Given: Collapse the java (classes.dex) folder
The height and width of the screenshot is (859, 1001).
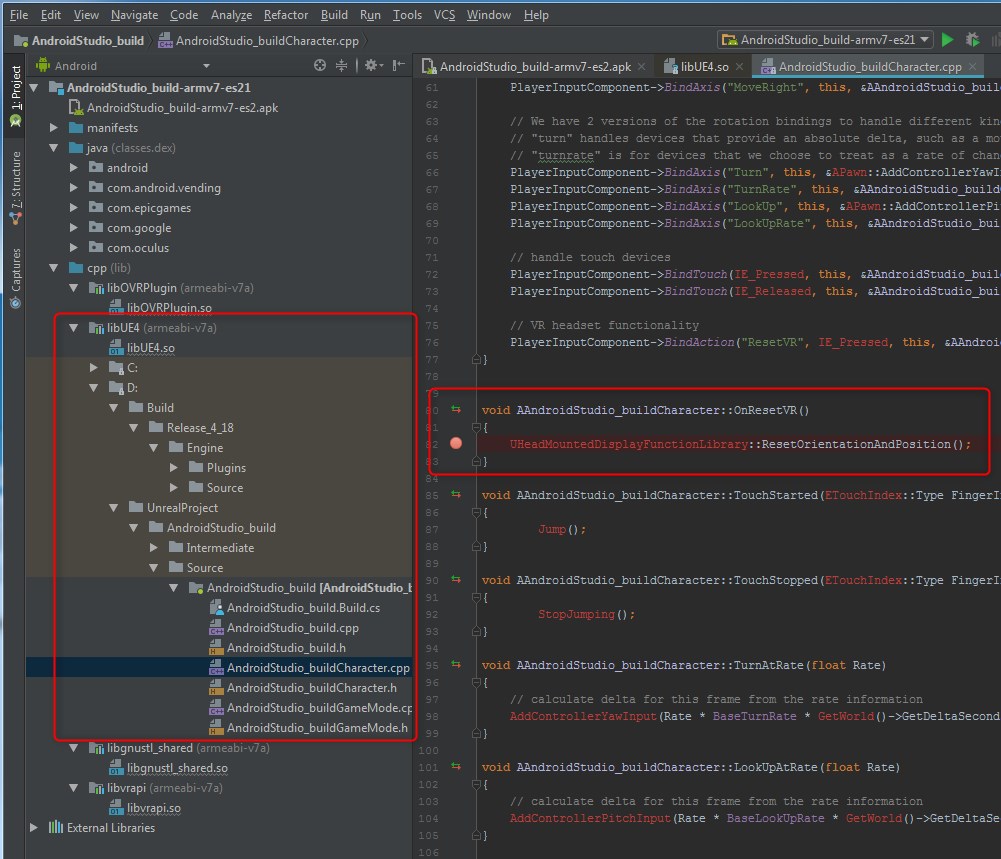Looking at the screenshot, I should (54, 147).
